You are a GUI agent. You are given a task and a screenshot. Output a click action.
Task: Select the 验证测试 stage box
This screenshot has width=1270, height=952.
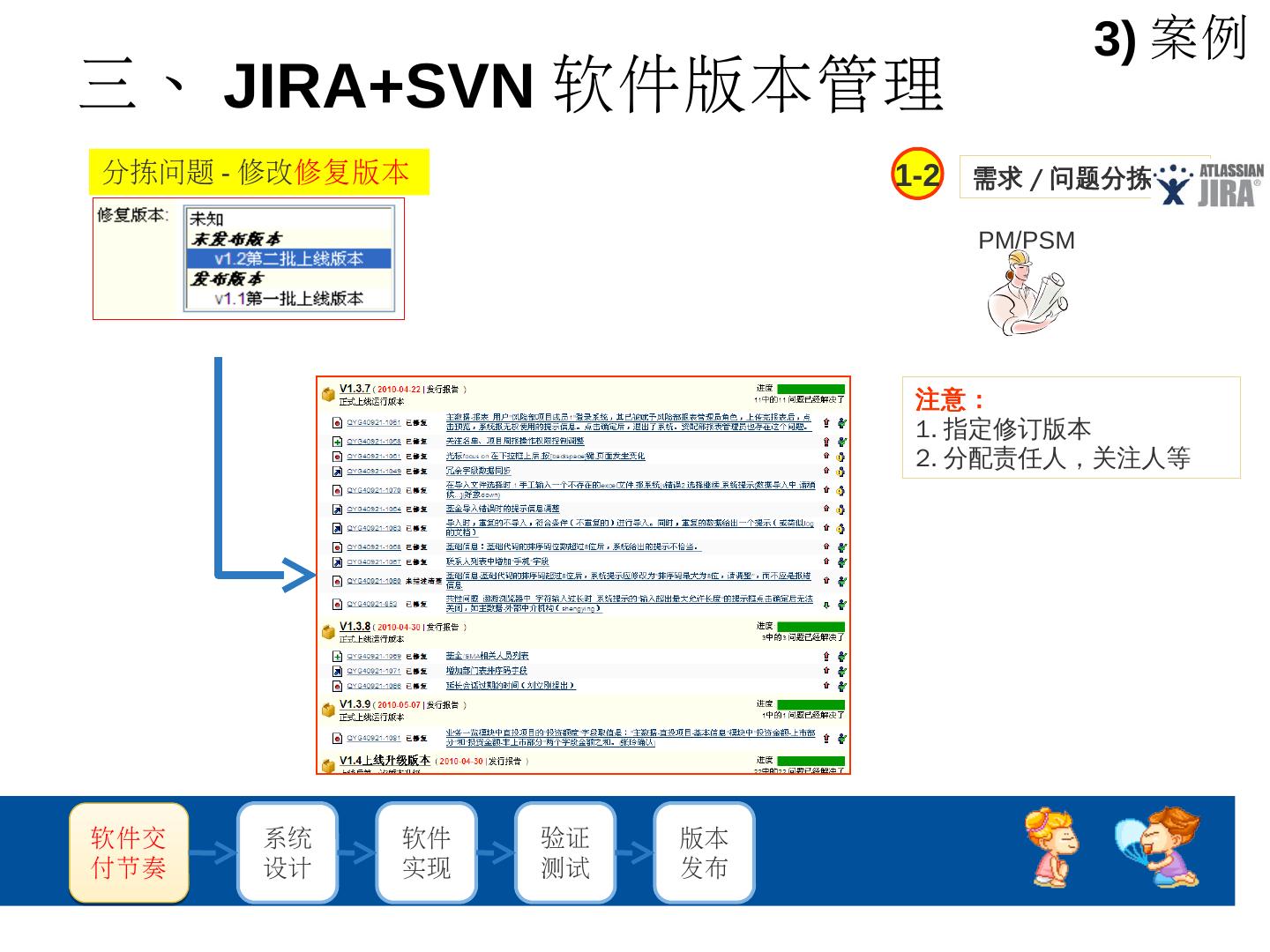[x=564, y=852]
